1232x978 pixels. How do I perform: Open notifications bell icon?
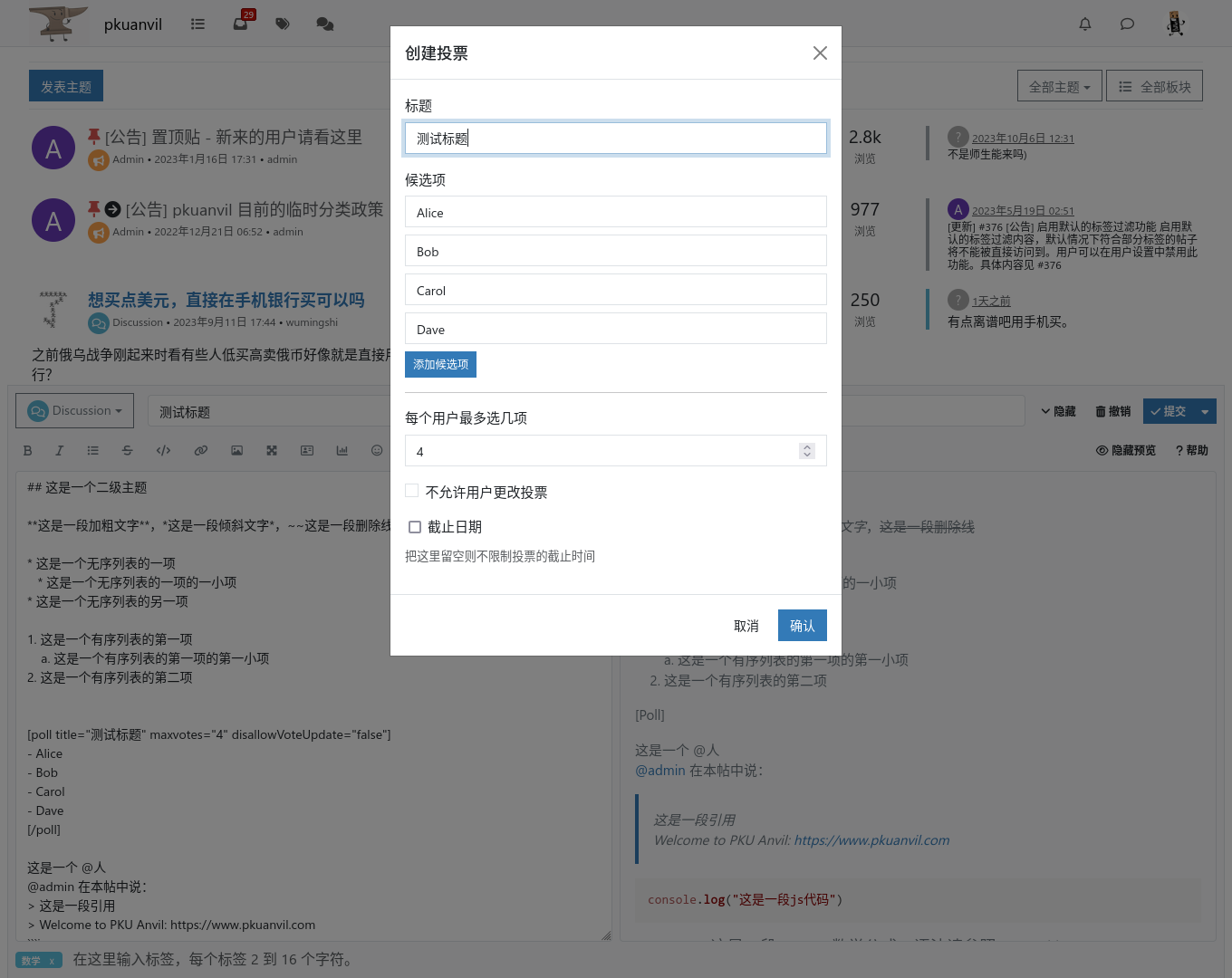click(x=1085, y=24)
